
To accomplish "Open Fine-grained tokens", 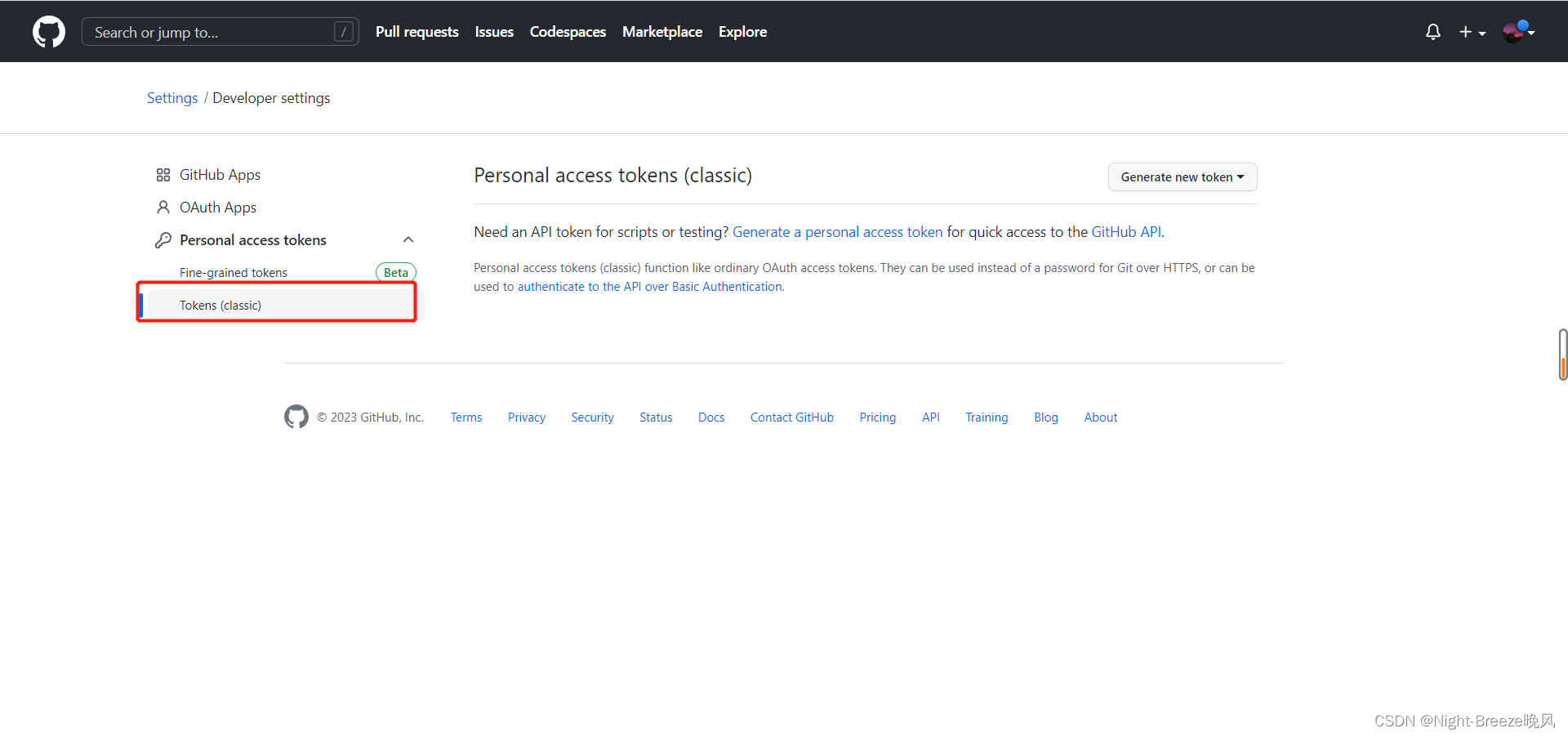I will [x=234, y=273].
